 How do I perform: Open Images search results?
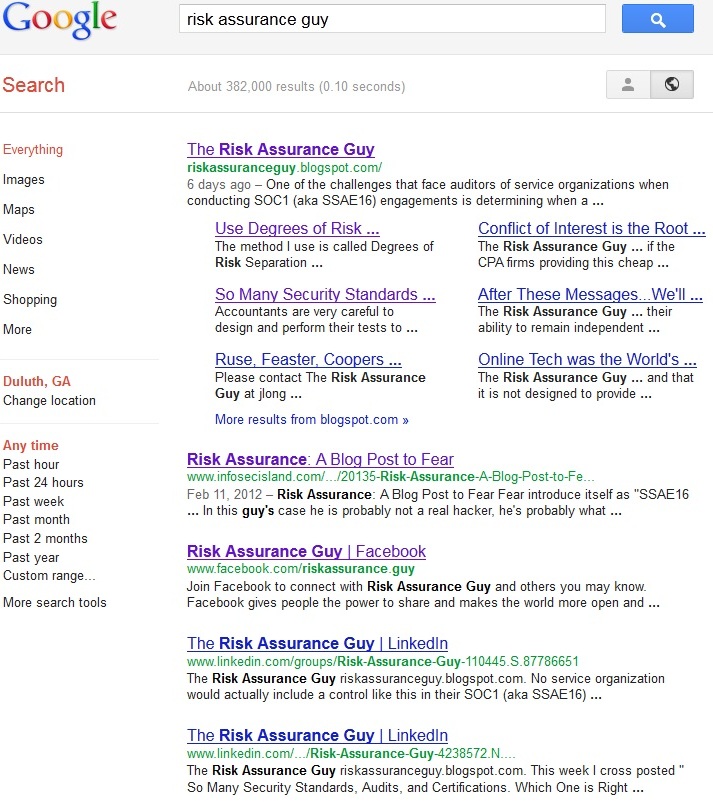pyautogui.click(x=24, y=179)
